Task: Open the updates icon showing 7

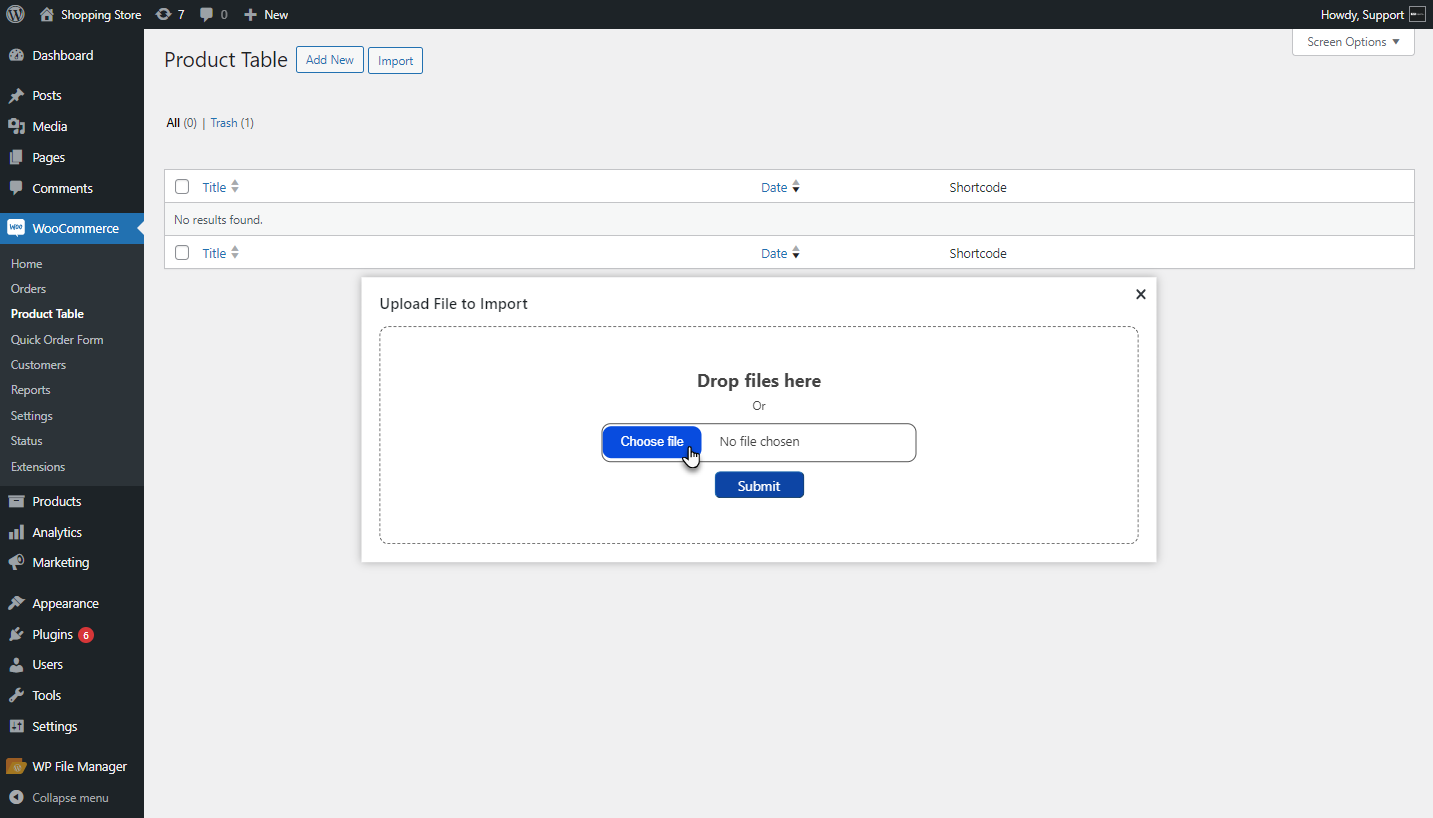Action: [x=164, y=15]
